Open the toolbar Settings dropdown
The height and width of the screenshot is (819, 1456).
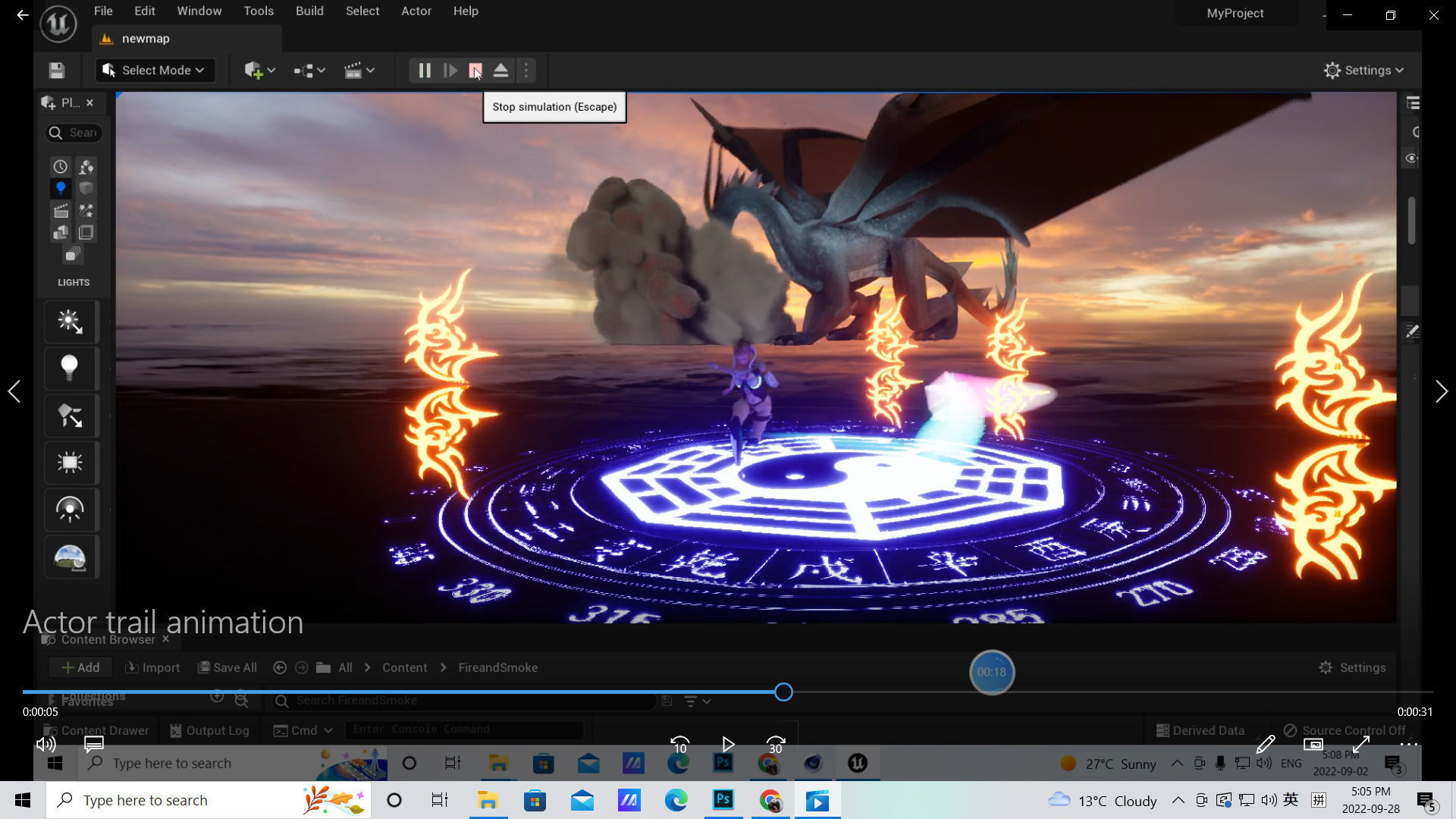click(1363, 71)
